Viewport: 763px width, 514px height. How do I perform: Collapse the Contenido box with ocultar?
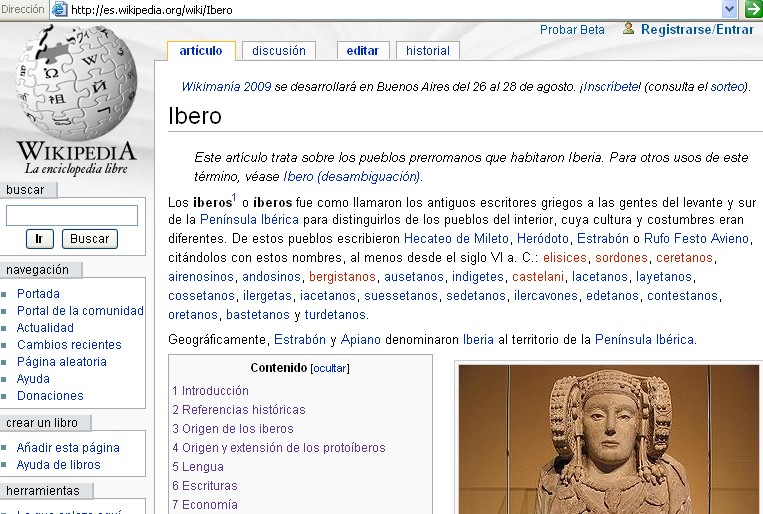click(330, 368)
